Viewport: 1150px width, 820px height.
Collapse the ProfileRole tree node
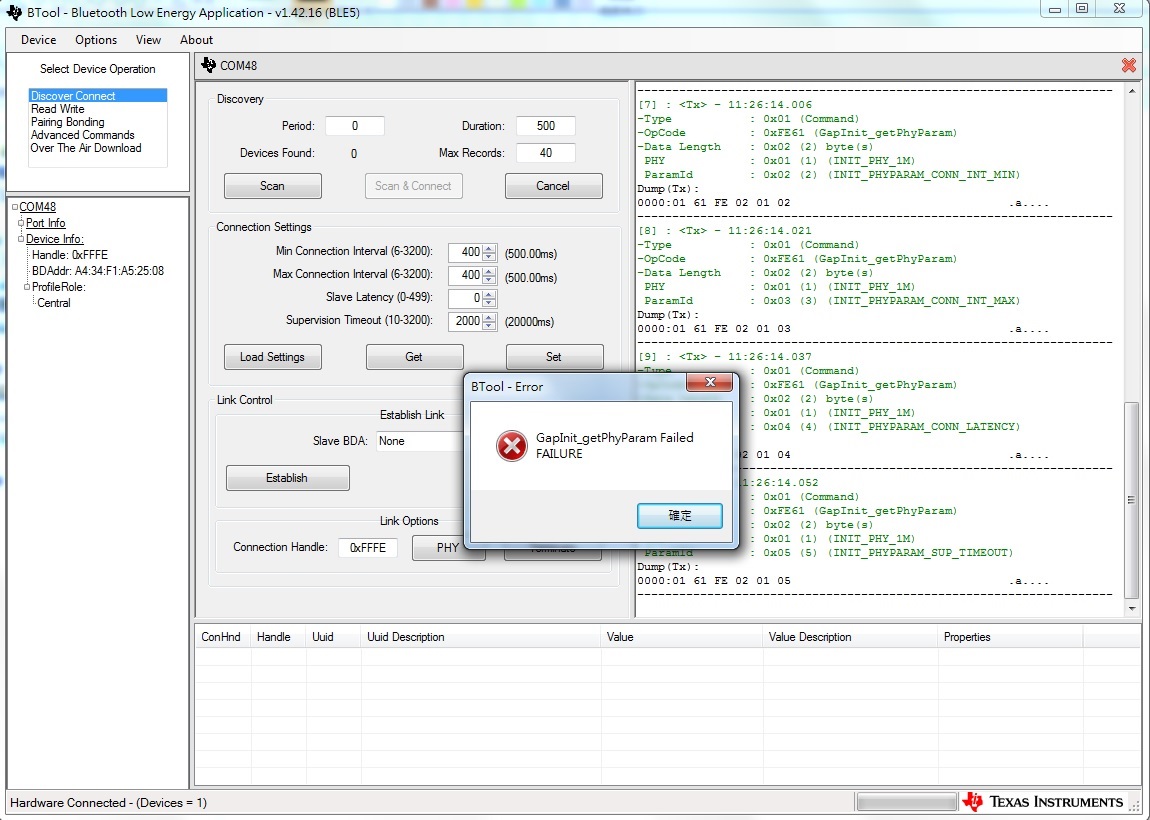tap(27, 287)
